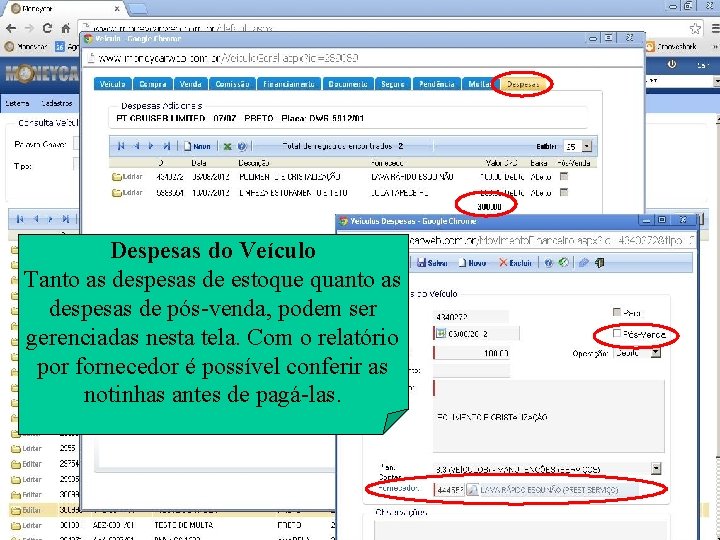Screen dimensions: 720x540
Task: Check Pós-Venda box in Veículos Despesas form
Action: tap(617, 334)
